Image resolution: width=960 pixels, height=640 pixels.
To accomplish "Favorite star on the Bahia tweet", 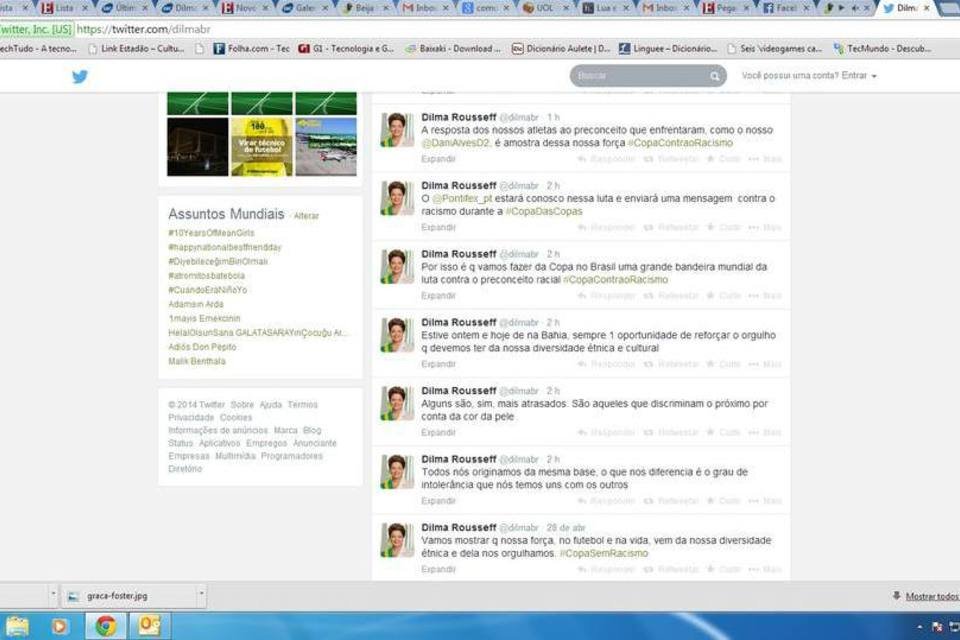I will (711, 364).
